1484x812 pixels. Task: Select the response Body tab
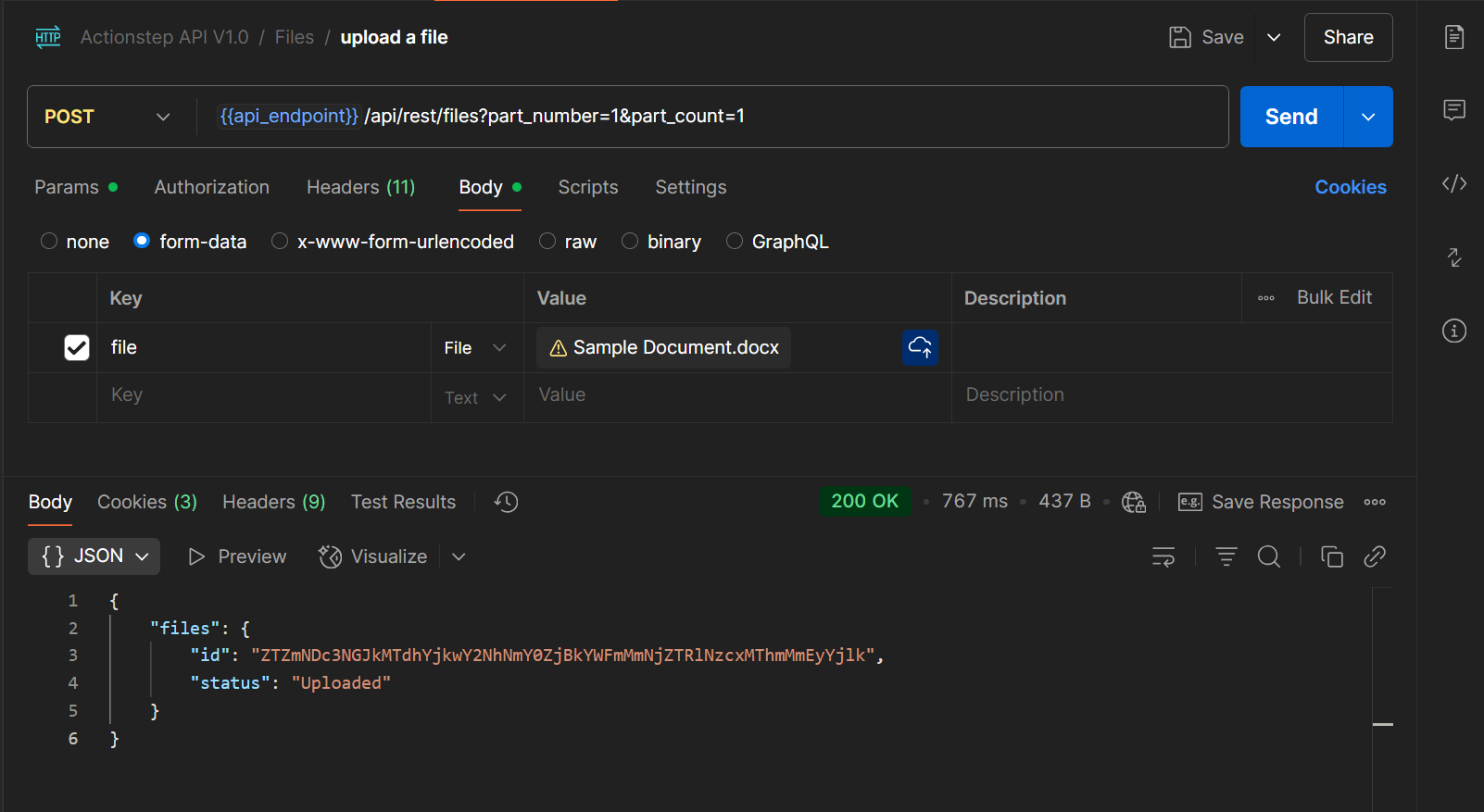[x=50, y=502]
